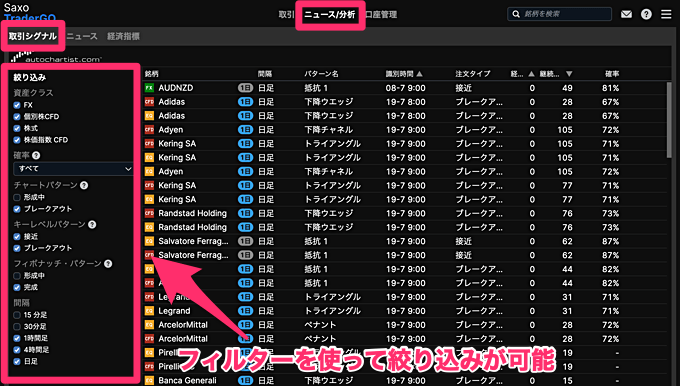Enable the 15 分足 interval
The width and height of the screenshot is (680, 386).
17,315
